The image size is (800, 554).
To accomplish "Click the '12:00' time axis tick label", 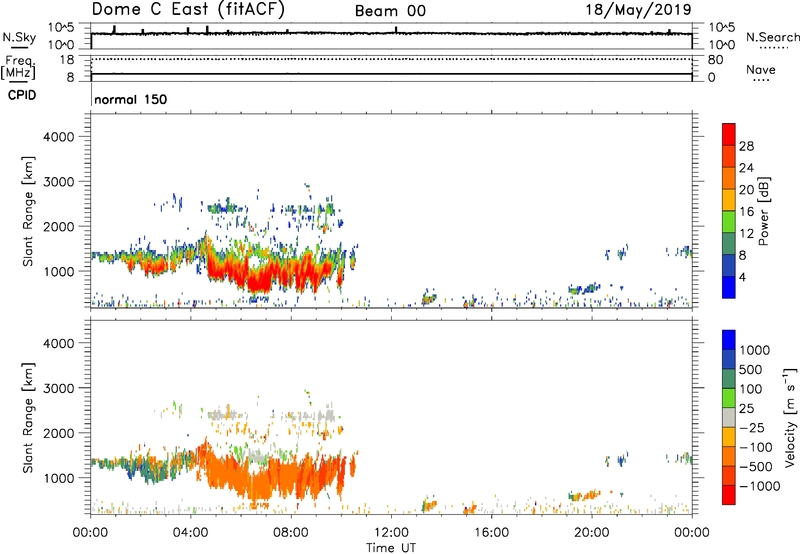I will click(x=391, y=533).
